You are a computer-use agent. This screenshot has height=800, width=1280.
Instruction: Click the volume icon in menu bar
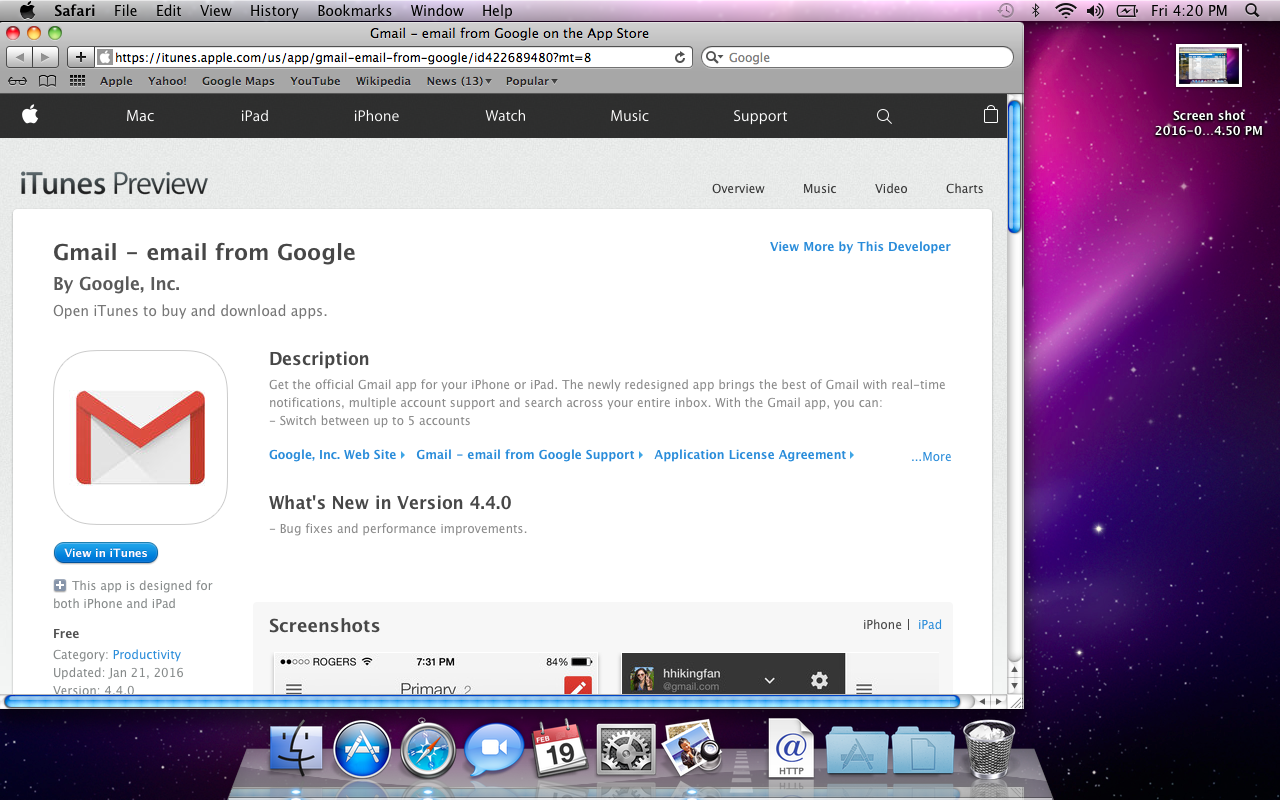point(1095,10)
